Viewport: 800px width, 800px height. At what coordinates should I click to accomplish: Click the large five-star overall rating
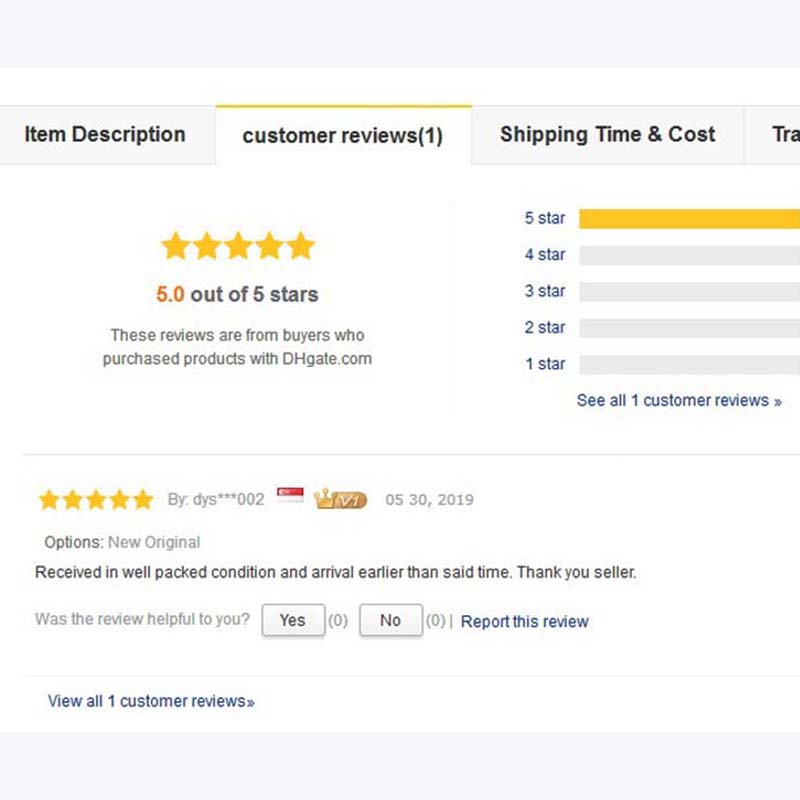[238, 246]
